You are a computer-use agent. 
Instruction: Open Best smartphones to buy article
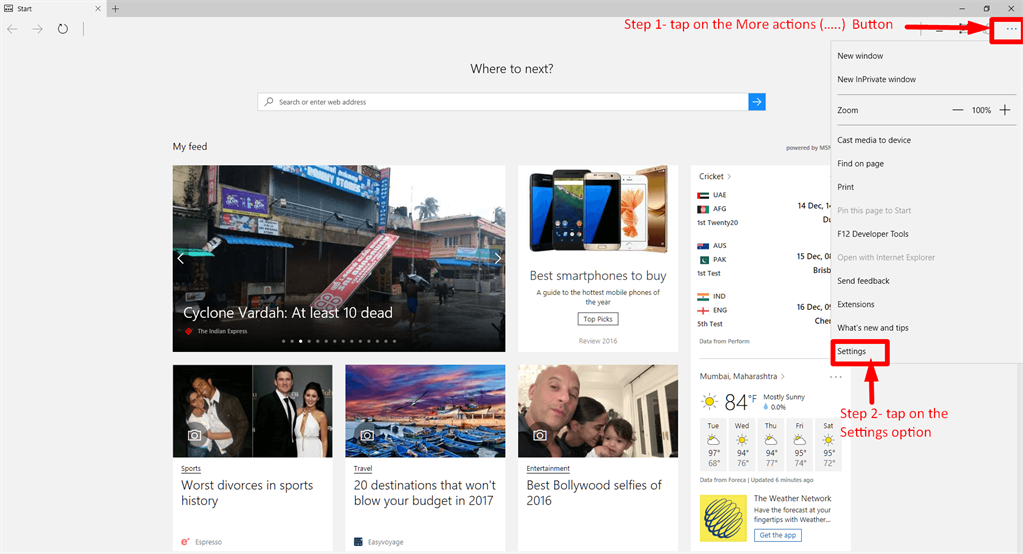(x=598, y=276)
